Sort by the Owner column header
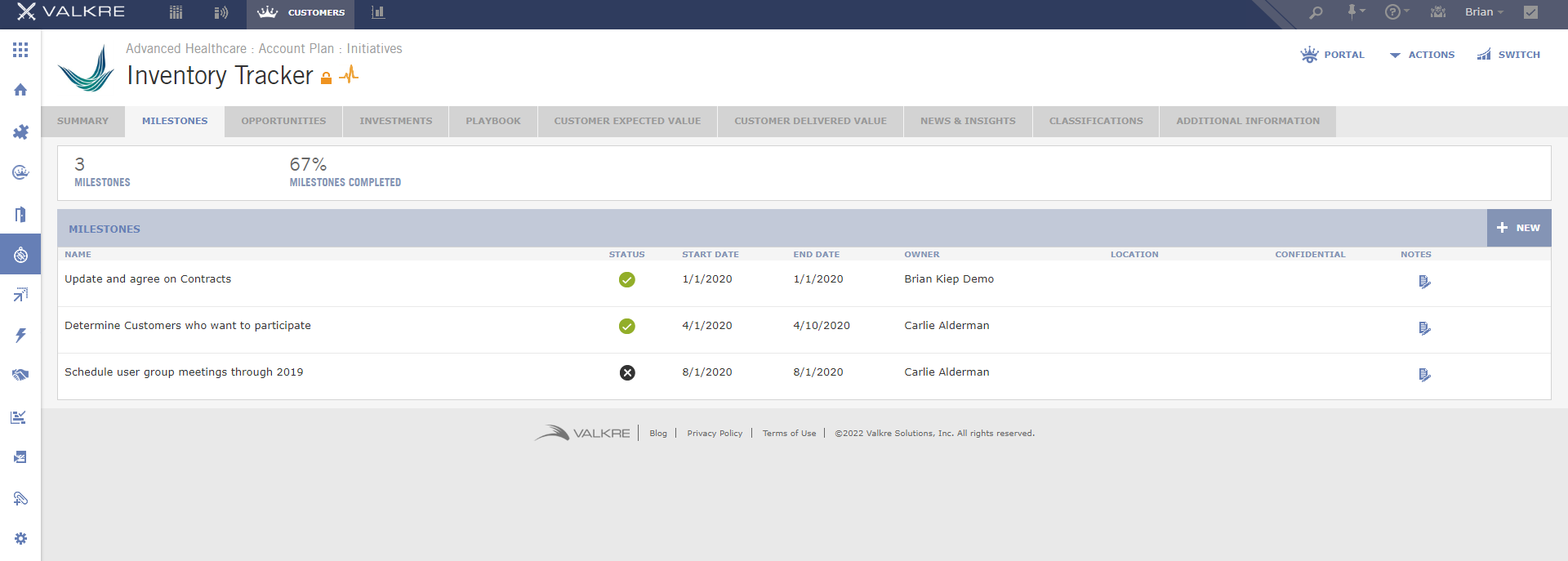The height and width of the screenshot is (561, 1568). coord(922,255)
